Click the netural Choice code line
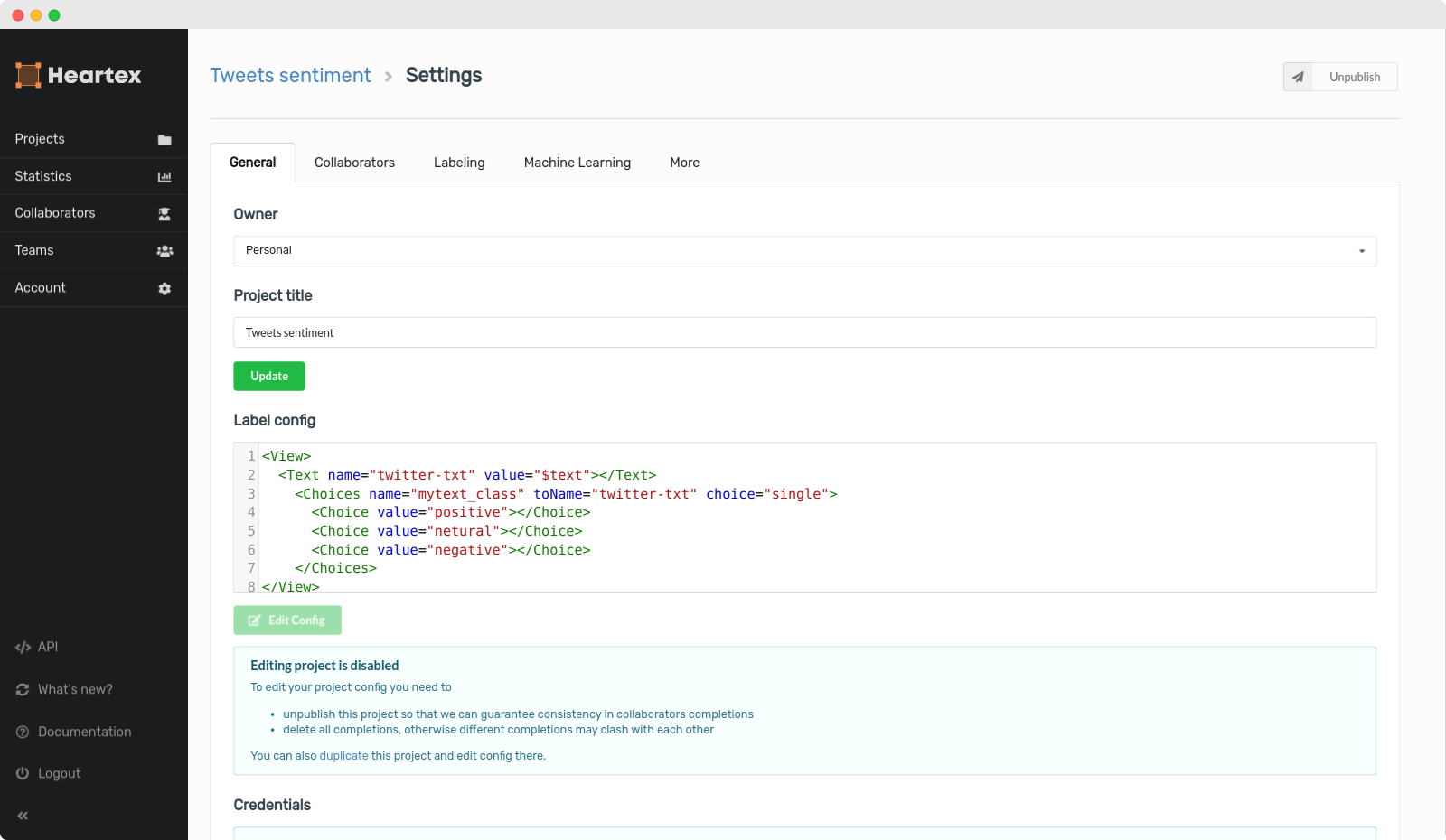Viewport: 1446px width, 840px height. pos(446,531)
